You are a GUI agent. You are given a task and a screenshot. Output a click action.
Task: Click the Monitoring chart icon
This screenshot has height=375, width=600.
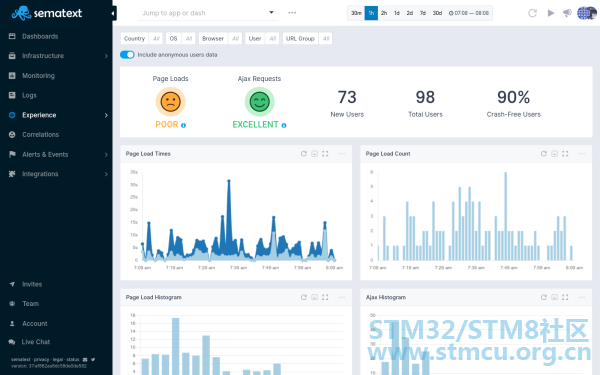[x=12, y=75]
